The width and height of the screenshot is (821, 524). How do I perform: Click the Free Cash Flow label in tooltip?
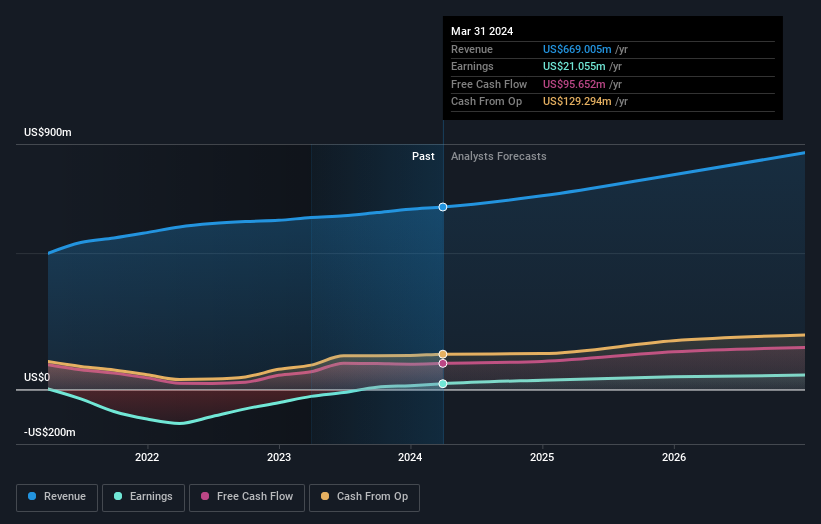[x=489, y=84]
